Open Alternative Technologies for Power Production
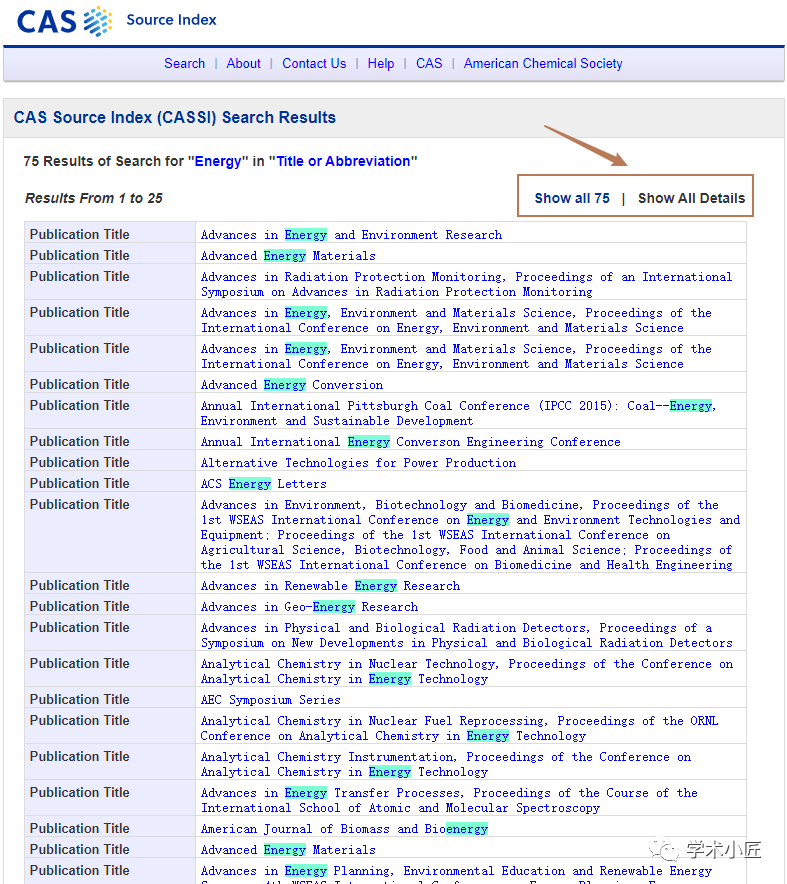 click(x=358, y=462)
